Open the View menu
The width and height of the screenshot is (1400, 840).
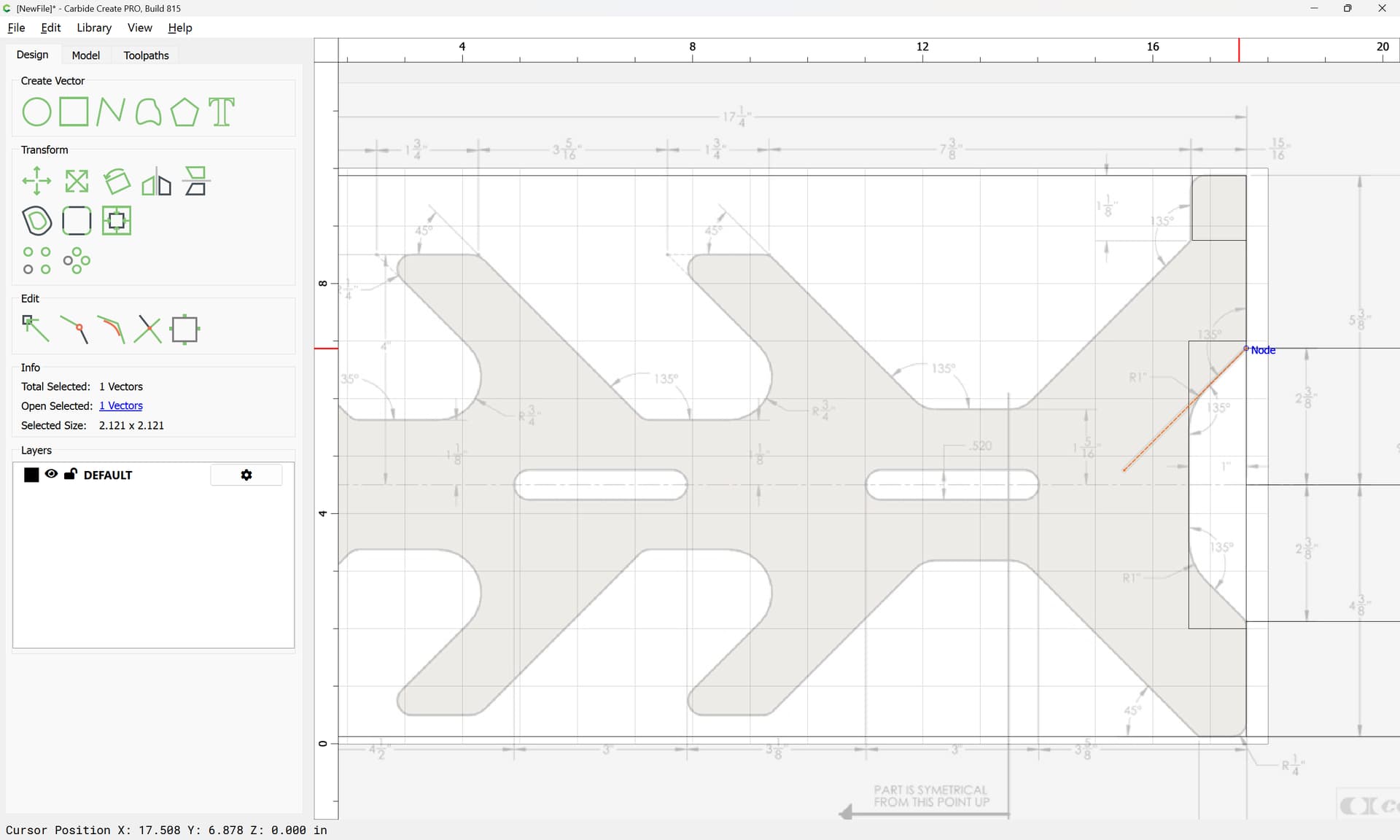pyautogui.click(x=139, y=28)
